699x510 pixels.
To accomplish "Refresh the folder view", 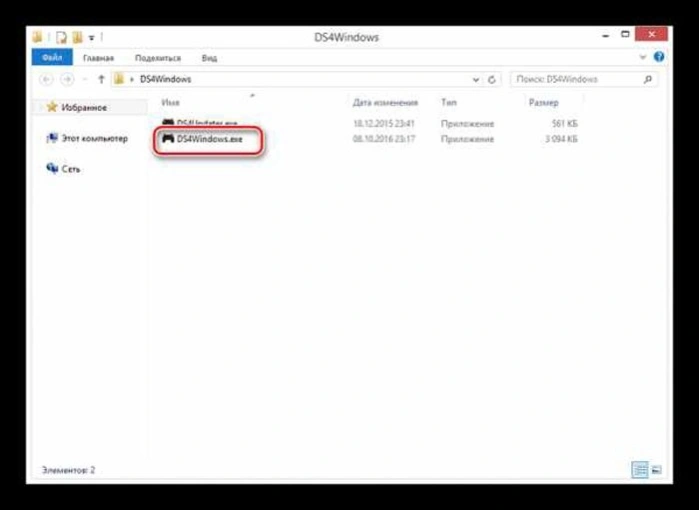I will 492,80.
